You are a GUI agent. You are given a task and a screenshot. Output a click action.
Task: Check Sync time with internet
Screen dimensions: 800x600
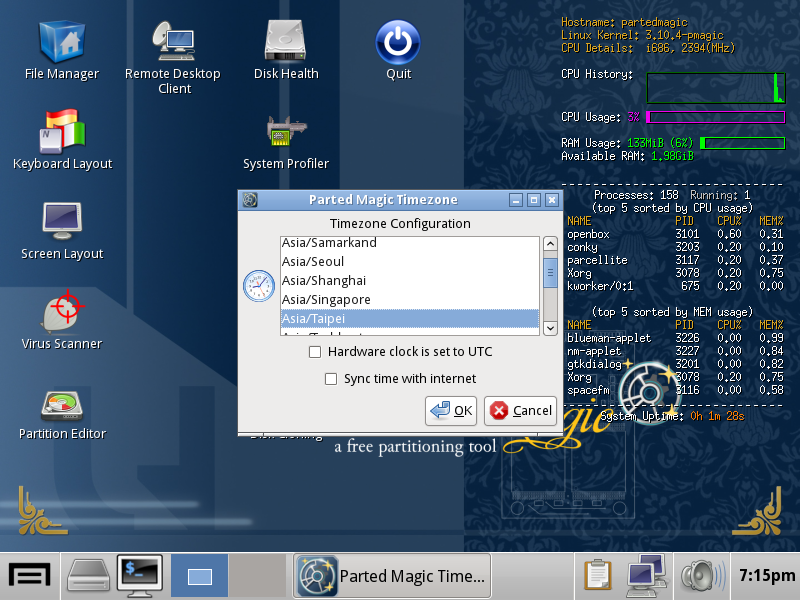pyautogui.click(x=331, y=379)
